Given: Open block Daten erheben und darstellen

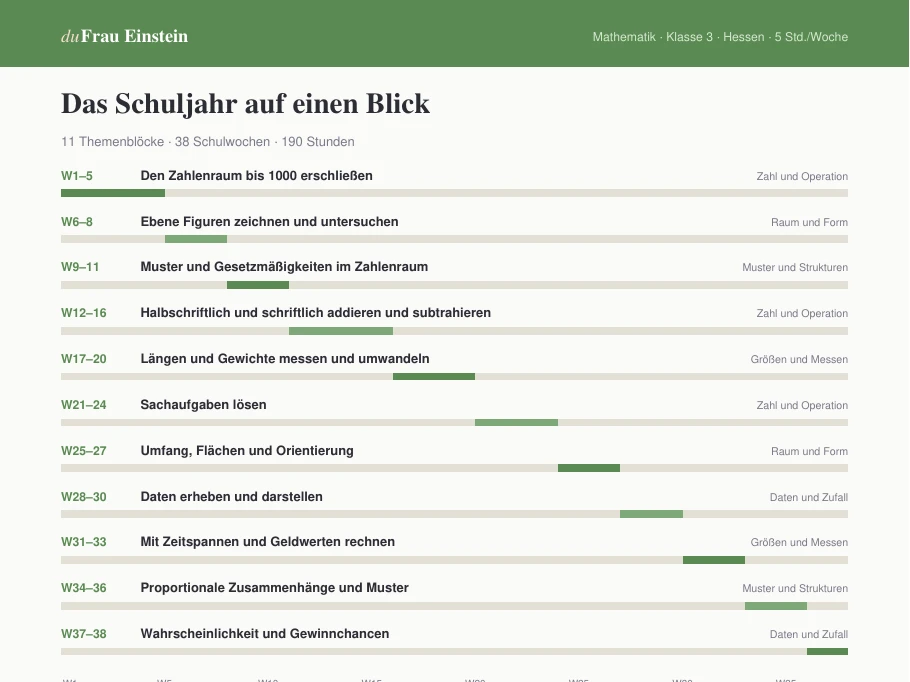Looking at the screenshot, I should 232,496.
